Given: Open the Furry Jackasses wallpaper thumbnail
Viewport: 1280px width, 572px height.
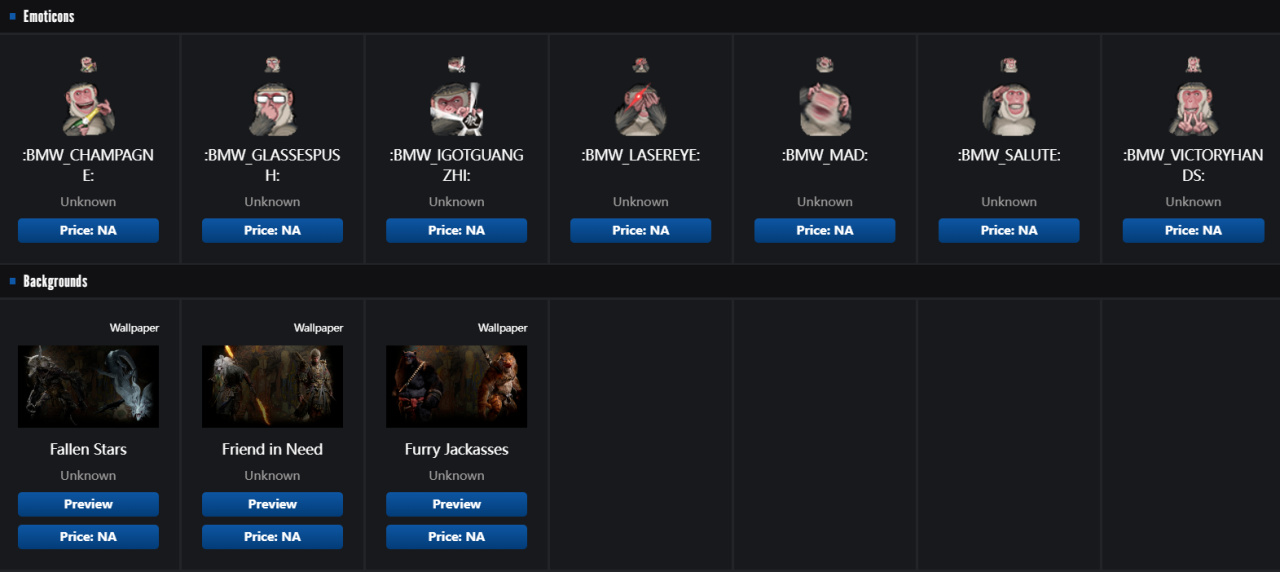Looking at the screenshot, I should click(456, 387).
